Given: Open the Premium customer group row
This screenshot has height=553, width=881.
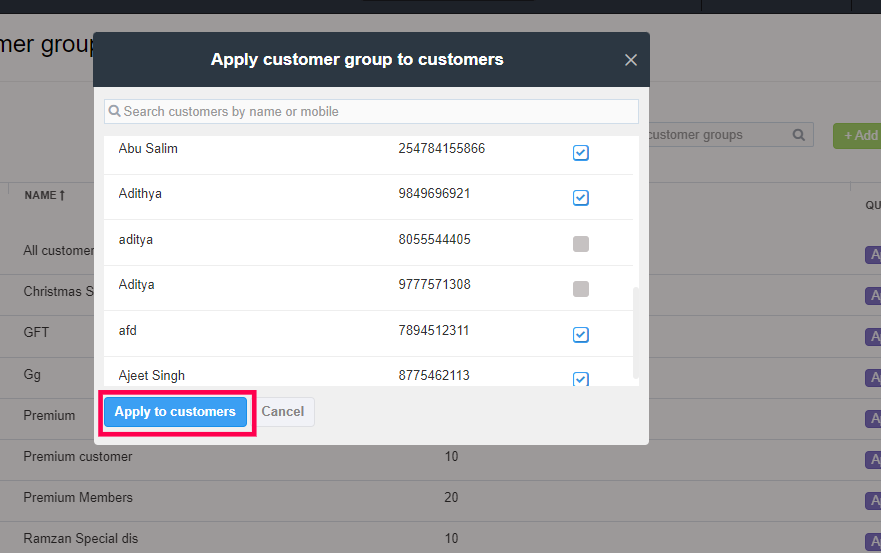Looking at the screenshot, I should pyautogui.click(x=78, y=457).
